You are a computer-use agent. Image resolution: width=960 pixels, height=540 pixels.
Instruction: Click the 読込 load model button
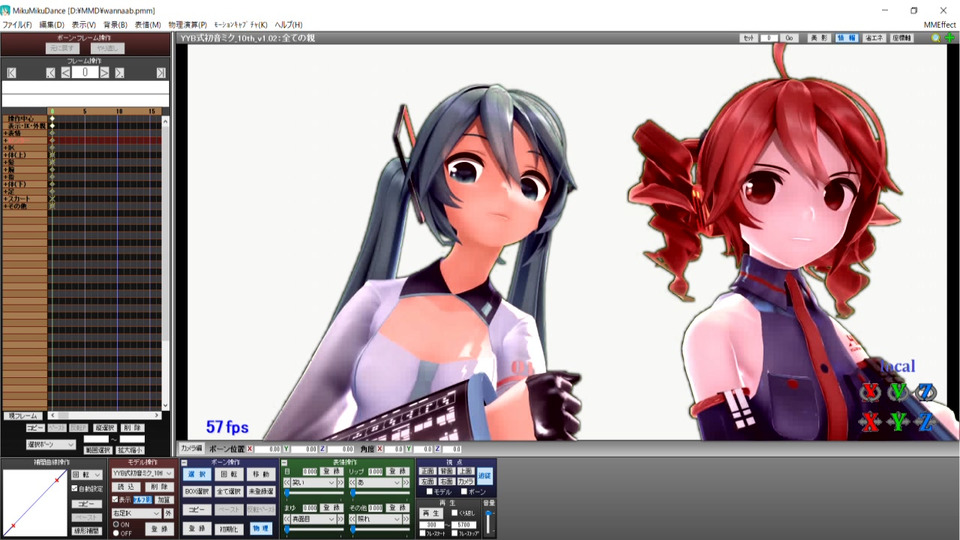click(x=126, y=487)
